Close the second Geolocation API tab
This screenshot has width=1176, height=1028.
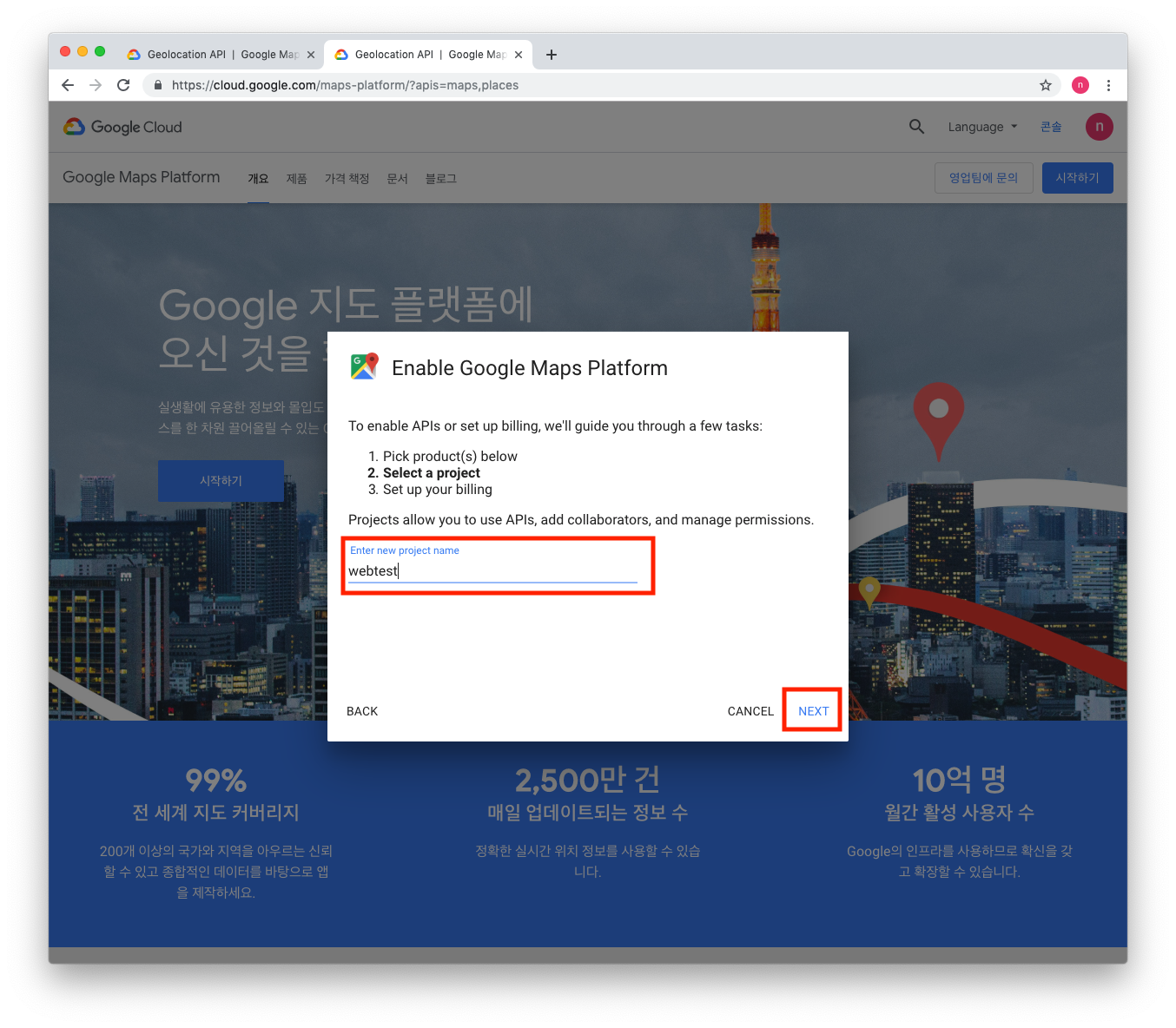(x=519, y=55)
